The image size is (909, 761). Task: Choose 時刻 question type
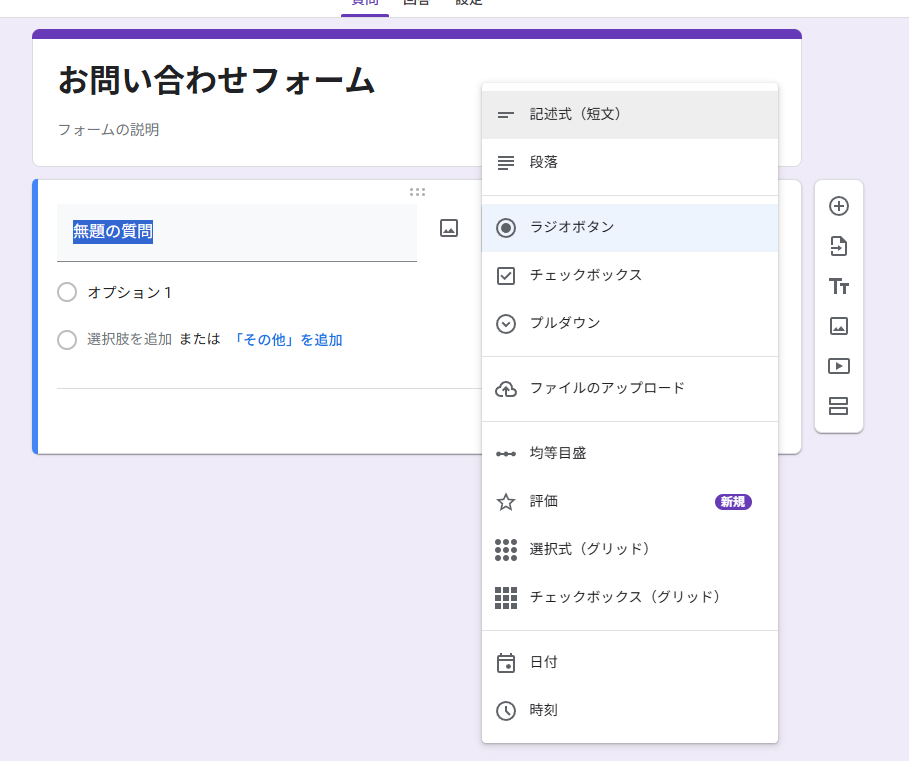tap(630, 711)
